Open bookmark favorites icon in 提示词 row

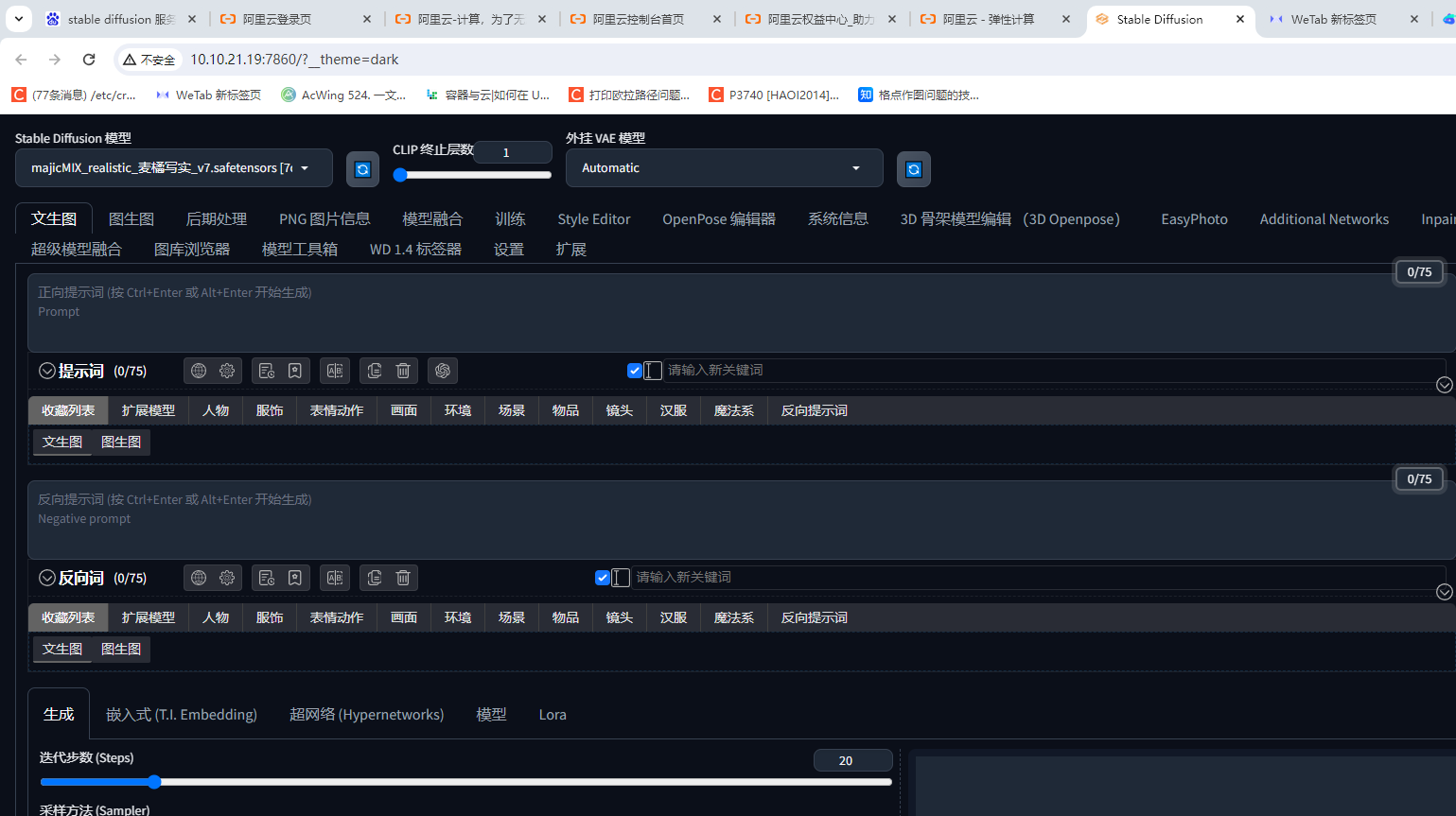pyautogui.click(x=295, y=371)
